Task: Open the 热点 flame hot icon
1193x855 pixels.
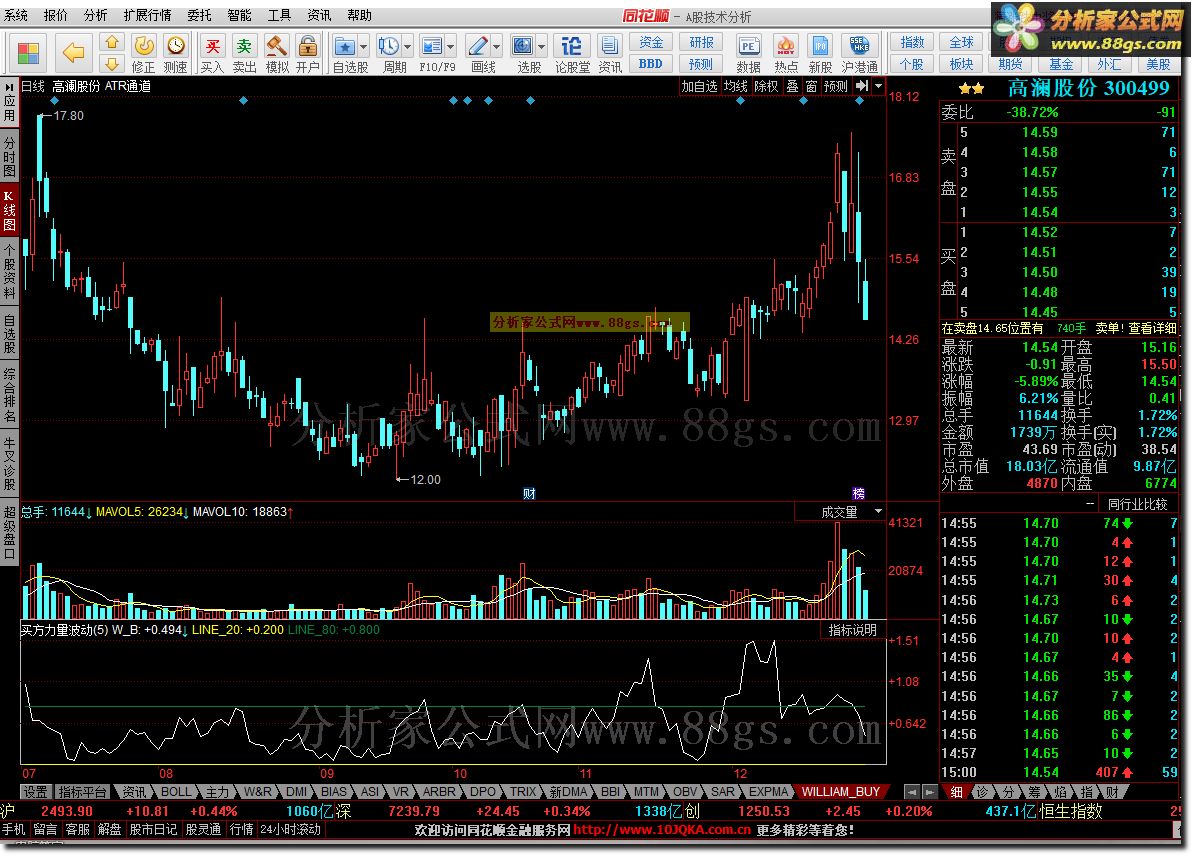Action: (x=786, y=46)
